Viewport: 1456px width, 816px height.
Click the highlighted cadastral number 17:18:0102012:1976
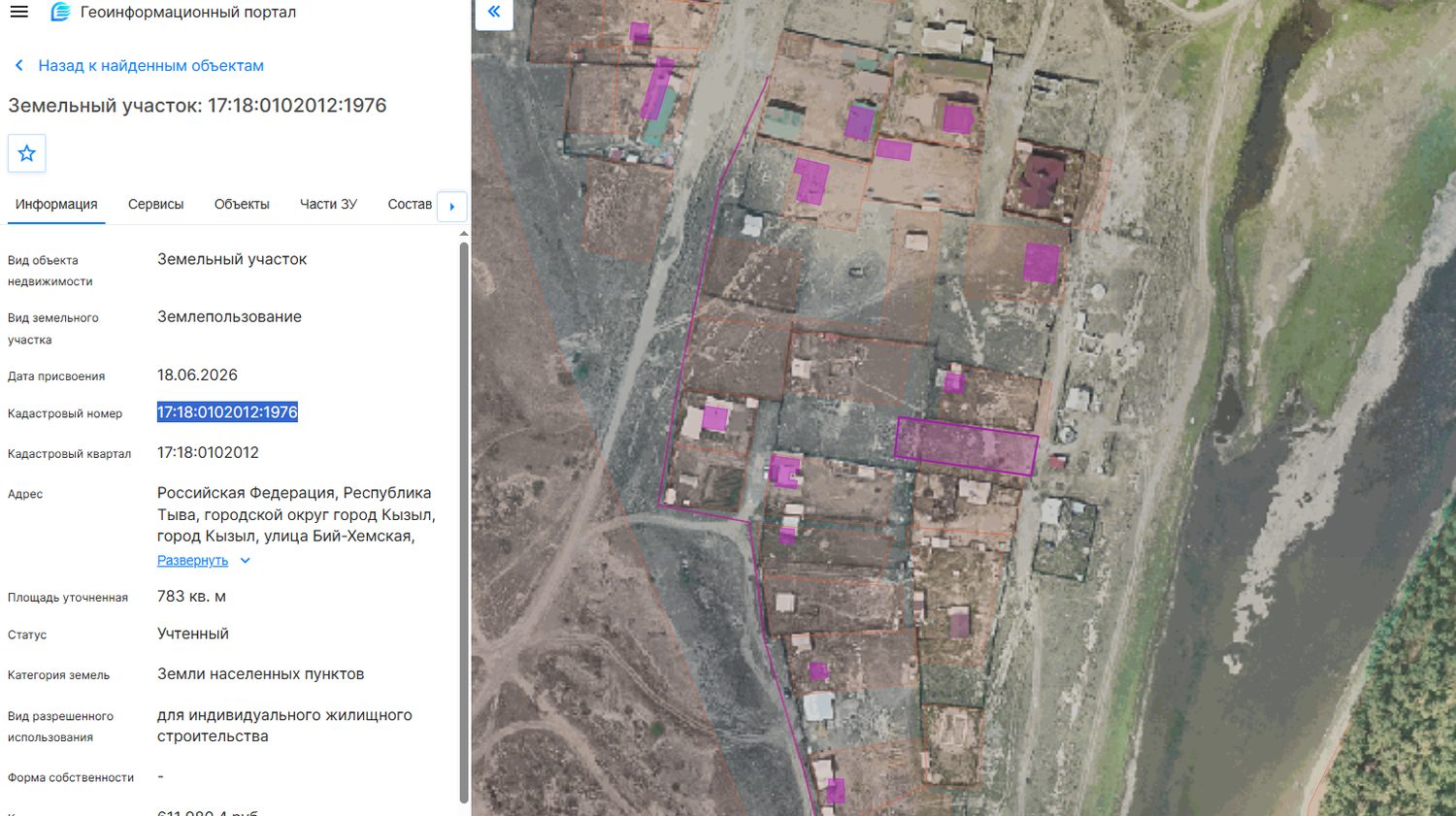[227, 412]
